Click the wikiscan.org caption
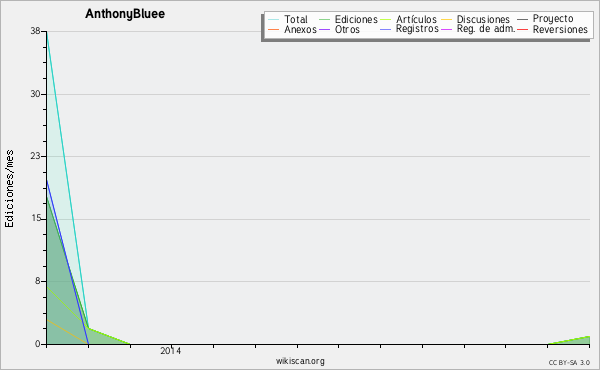This screenshot has width=600, height=370. (300, 361)
